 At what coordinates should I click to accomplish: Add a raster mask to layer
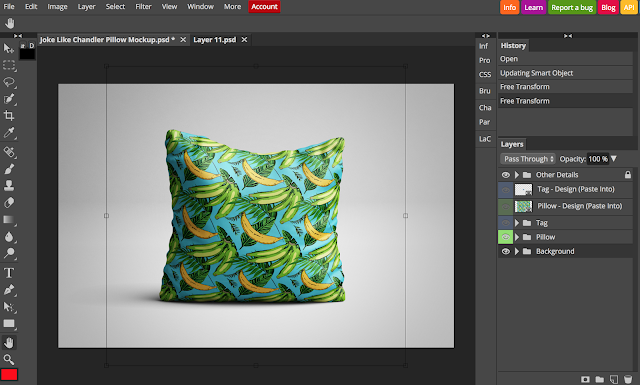tap(585, 379)
